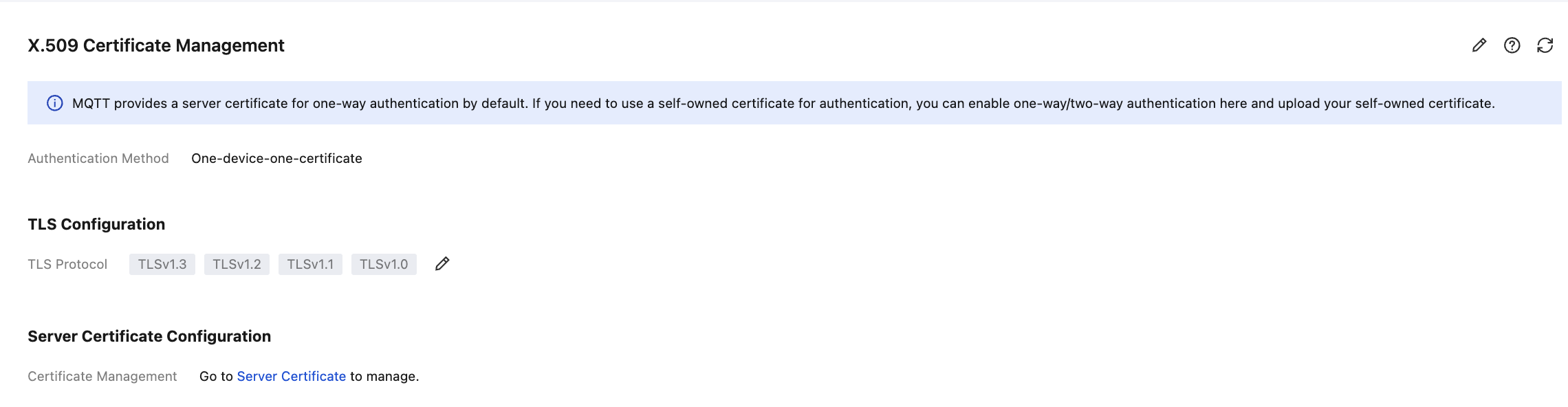Click the 'Go to' text before link
1568x407 pixels.
tap(216, 376)
